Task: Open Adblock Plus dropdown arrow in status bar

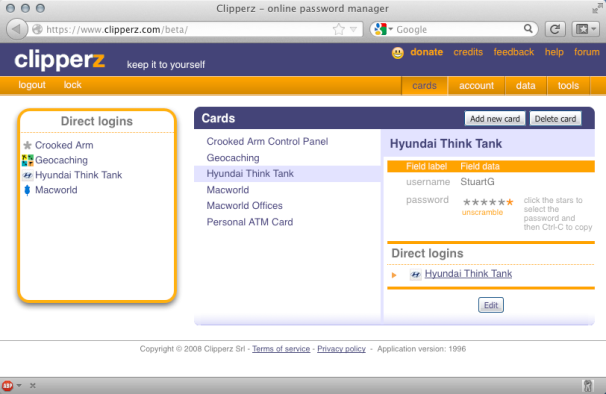Action: tap(19, 385)
